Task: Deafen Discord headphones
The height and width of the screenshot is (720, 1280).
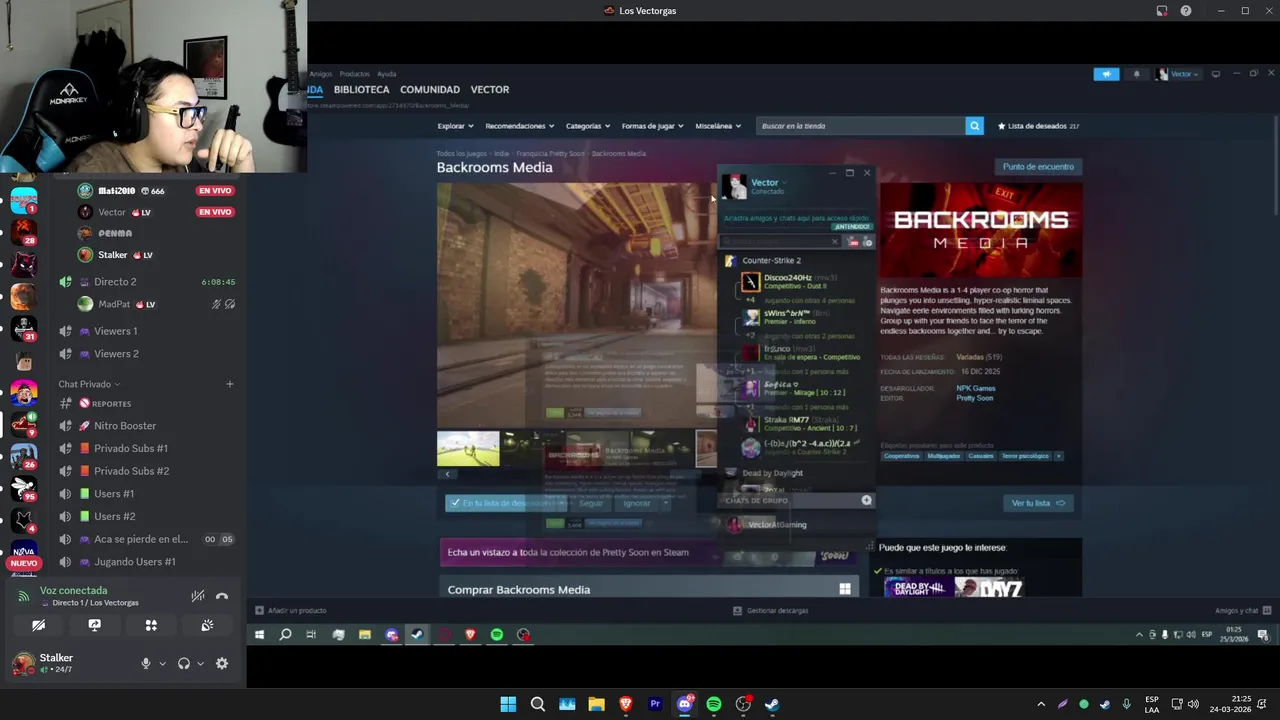Action: (x=184, y=663)
